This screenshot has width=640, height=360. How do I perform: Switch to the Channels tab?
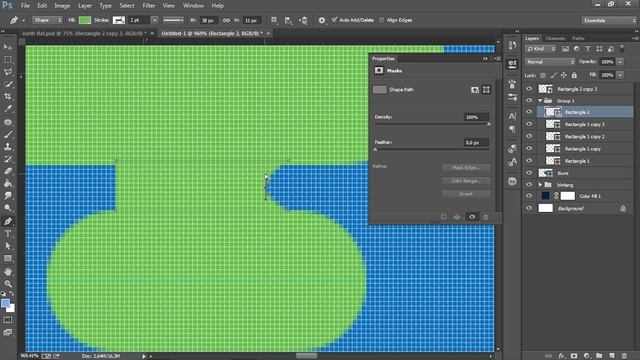coord(555,38)
